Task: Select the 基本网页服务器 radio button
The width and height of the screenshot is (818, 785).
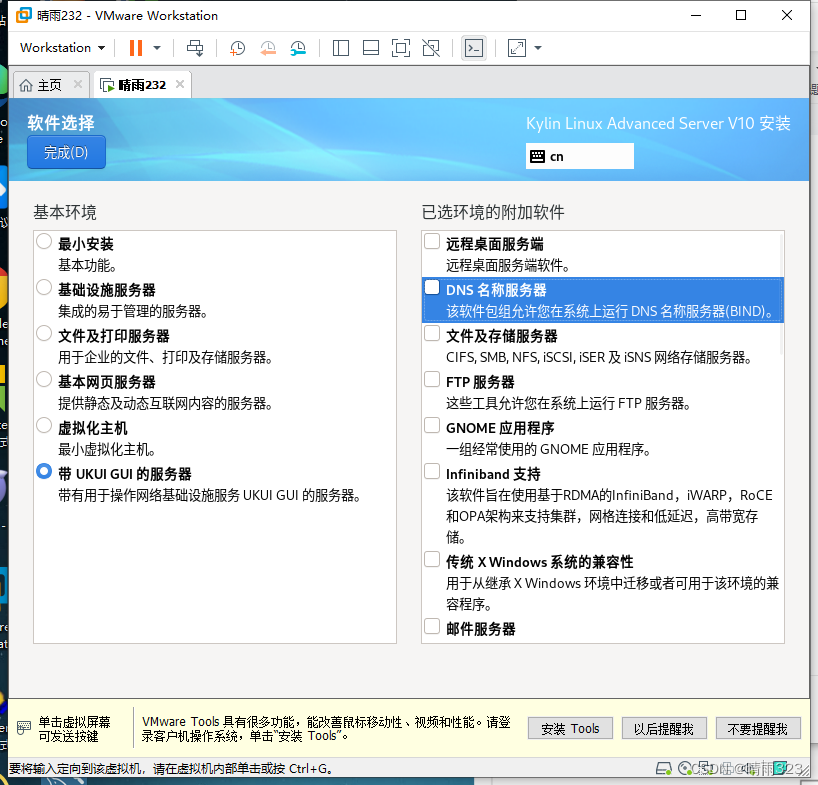Action: 44,379
